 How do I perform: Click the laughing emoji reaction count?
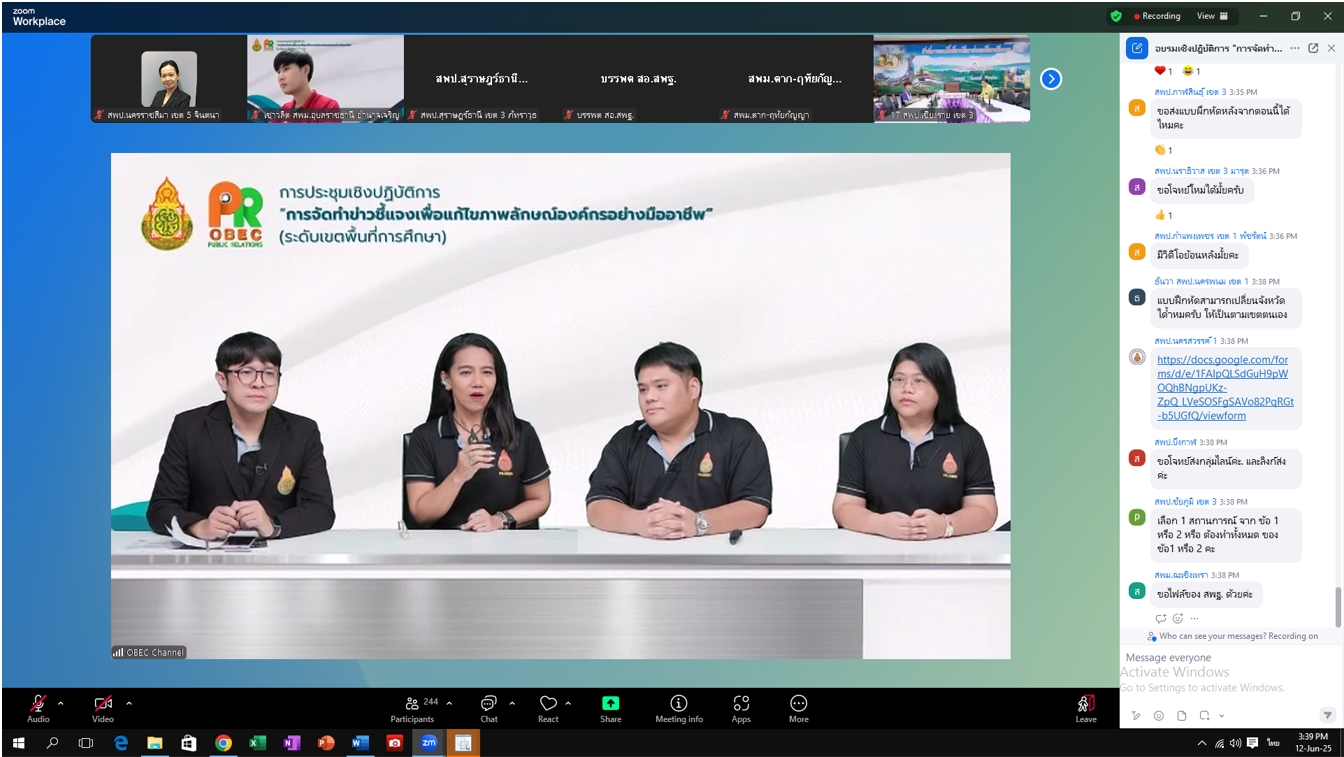1191,71
